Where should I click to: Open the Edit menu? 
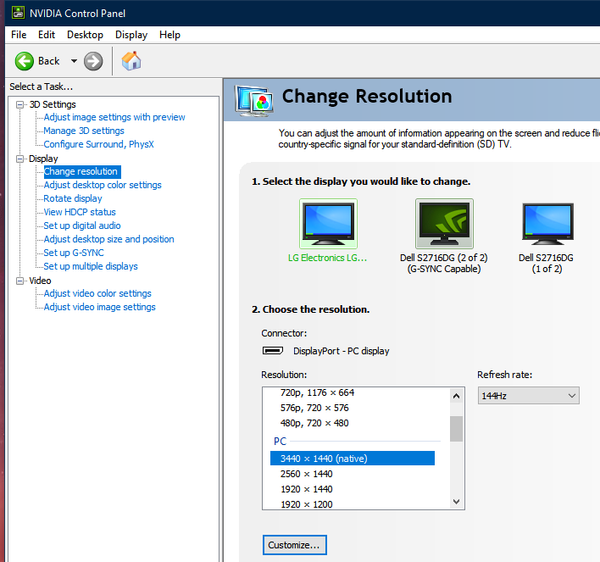click(46, 35)
